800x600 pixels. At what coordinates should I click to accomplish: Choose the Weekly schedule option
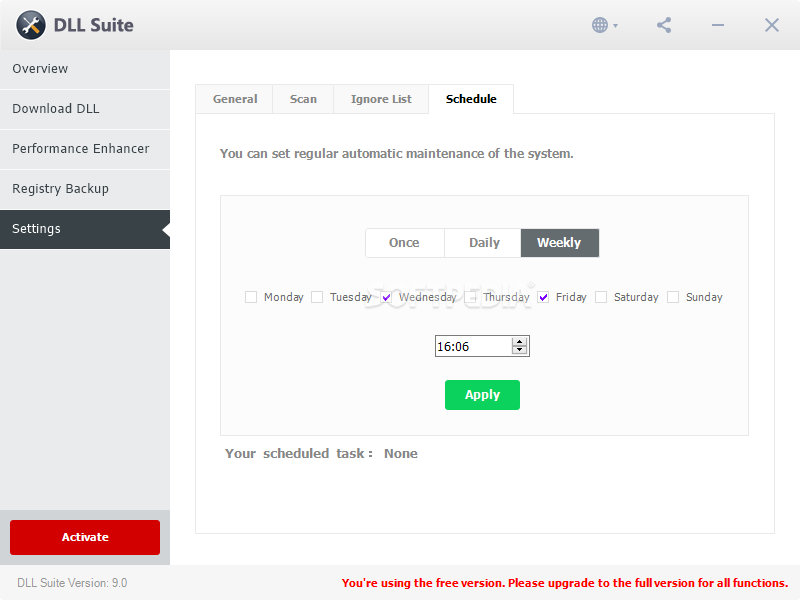coord(560,243)
